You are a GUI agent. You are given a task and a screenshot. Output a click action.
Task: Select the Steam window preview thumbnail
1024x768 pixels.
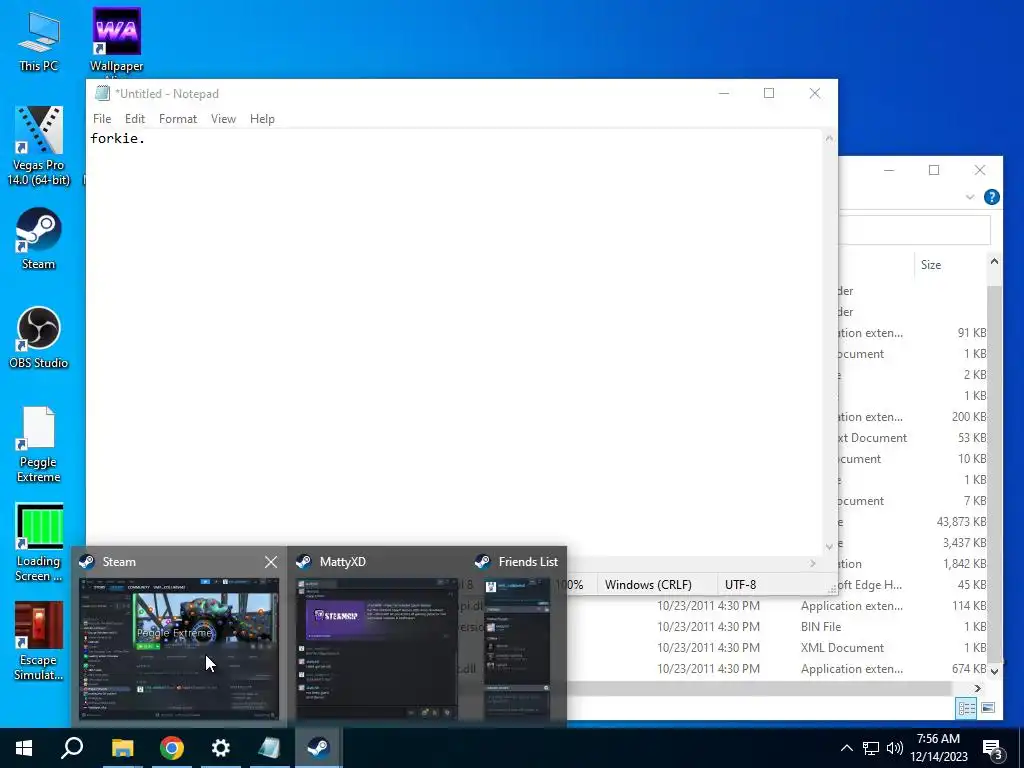(x=178, y=648)
